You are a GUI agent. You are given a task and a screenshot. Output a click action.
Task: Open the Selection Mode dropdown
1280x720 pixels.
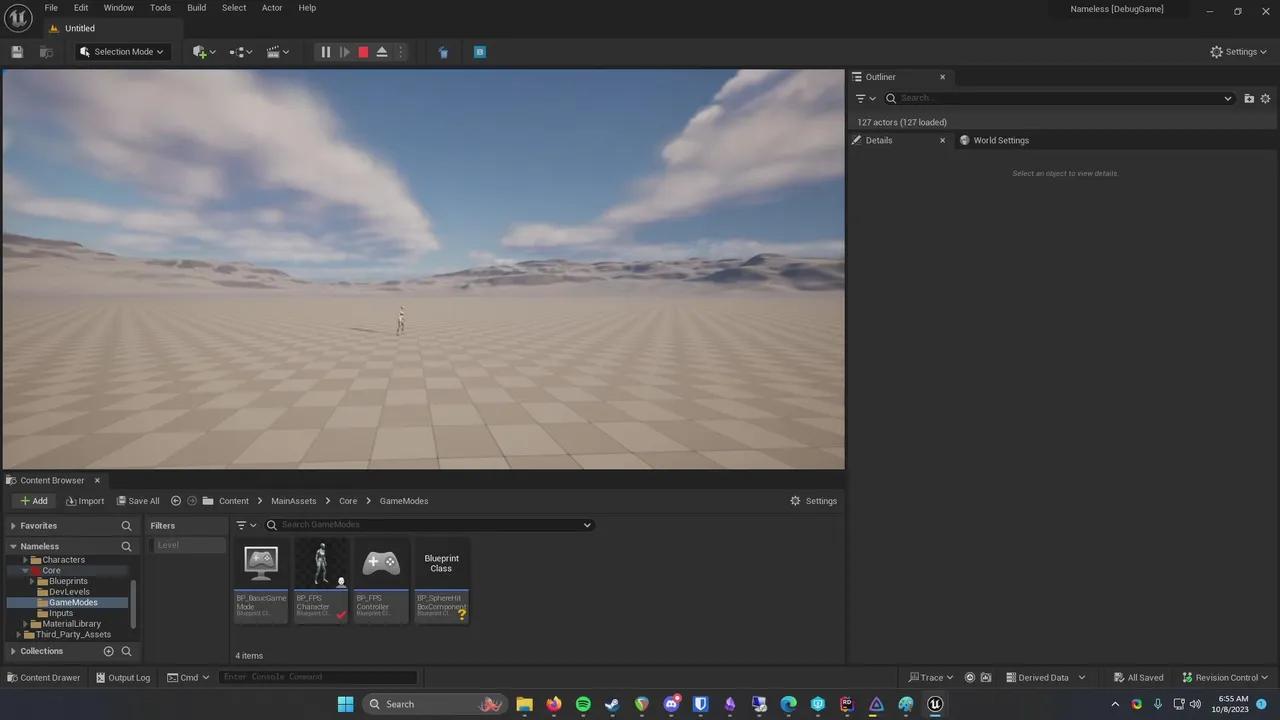(x=122, y=52)
